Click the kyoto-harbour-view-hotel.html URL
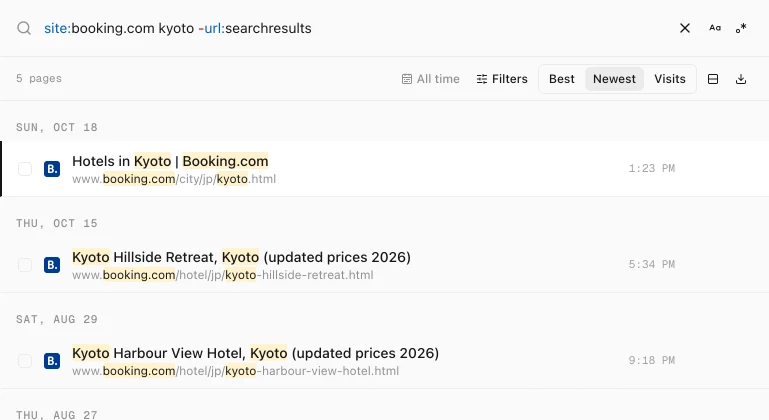This screenshot has height=420, width=769. coord(235,371)
